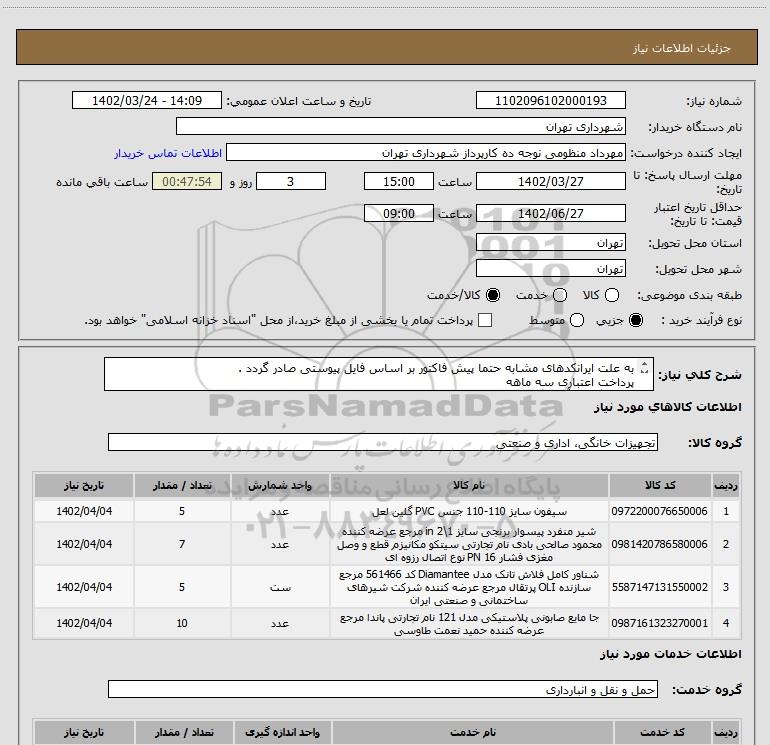Select the خدمت radio button
Image resolution: width=770 pixels, height=745 pixels.
click(560, 295)
